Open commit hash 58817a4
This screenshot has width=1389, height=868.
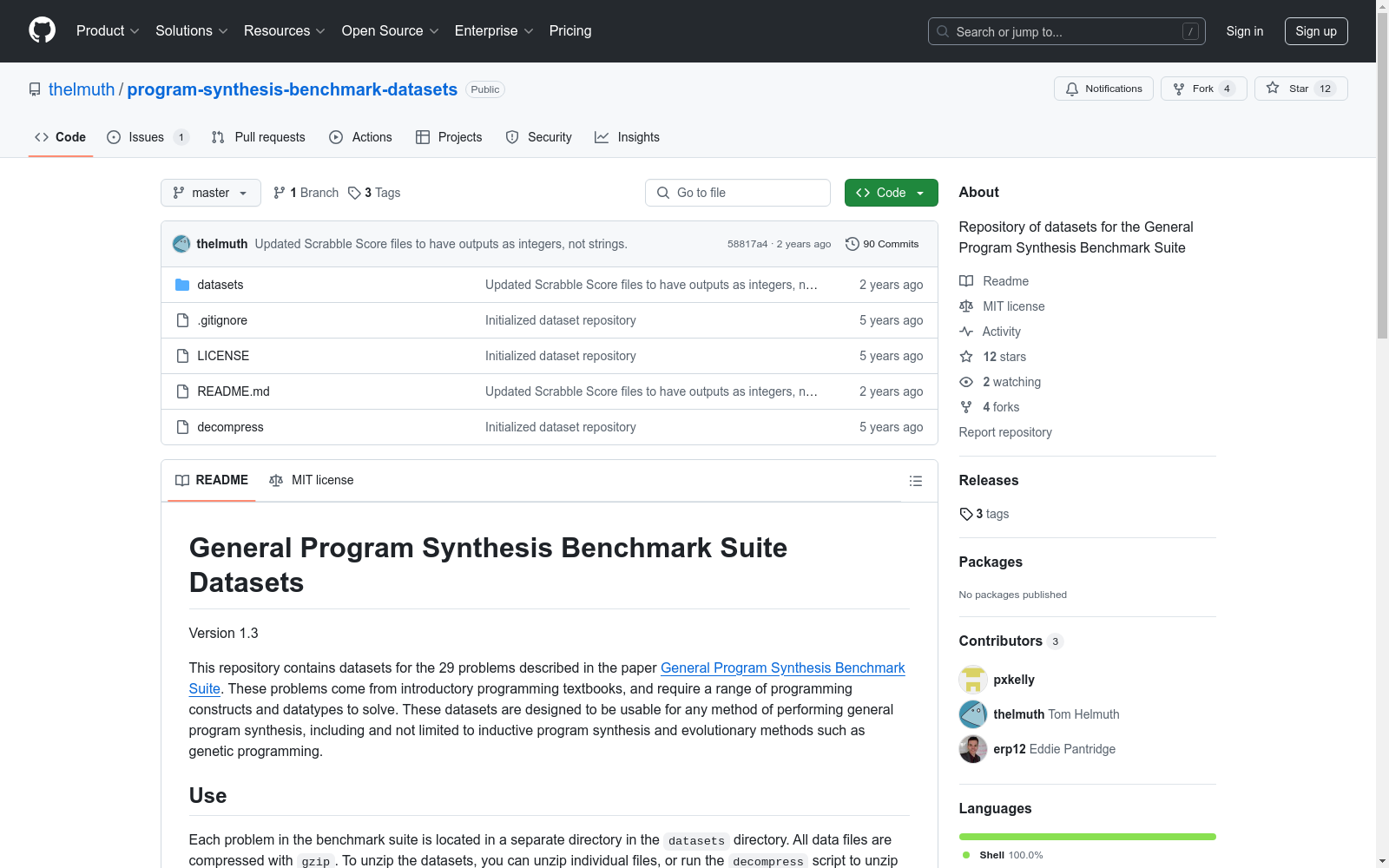pyautogui.click(x=747, y=244)
